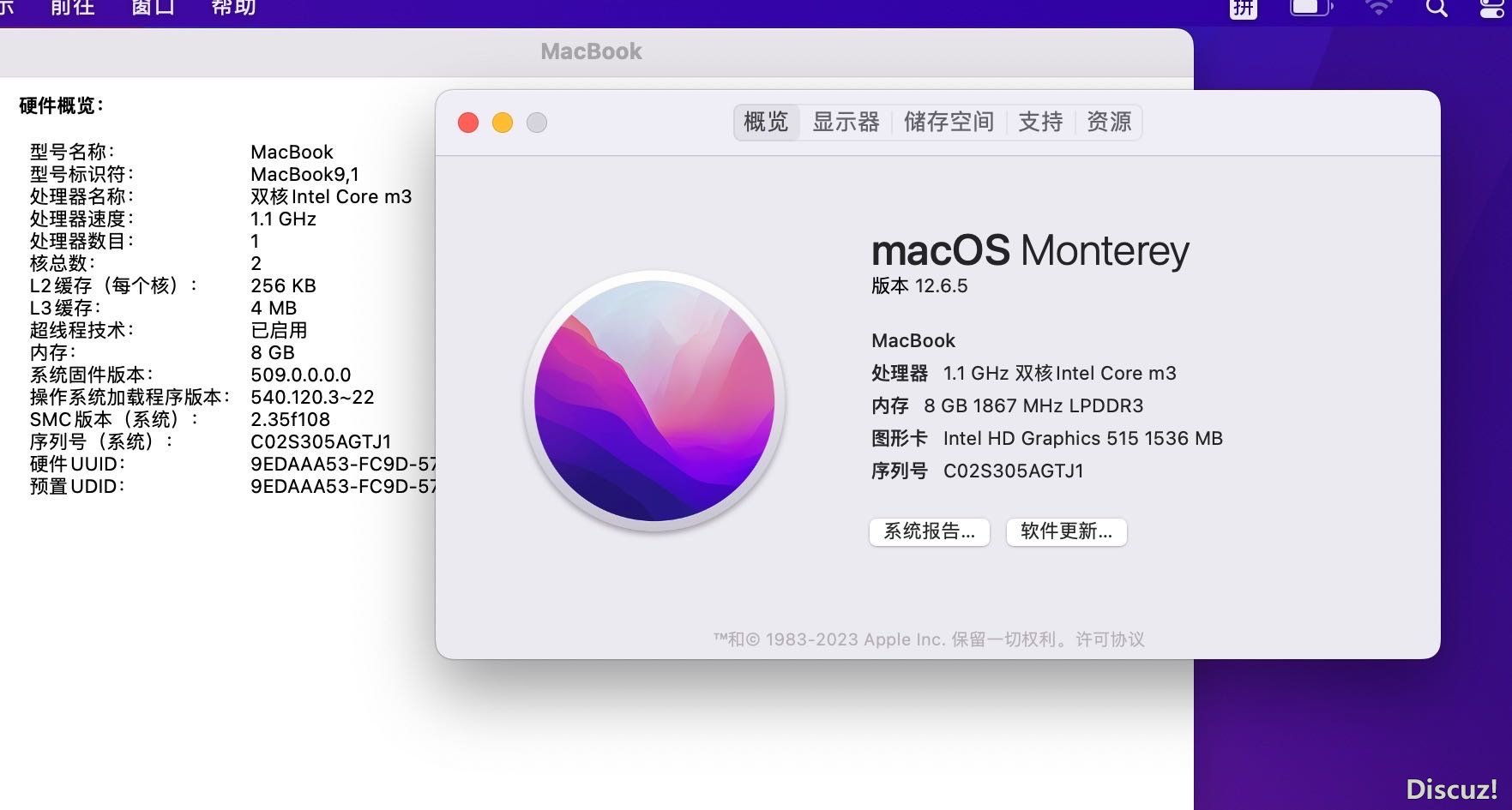
Task: Click 1.1 GHz 双核 Intel Core m3 processor value
Action: [x=1060, y=373]
